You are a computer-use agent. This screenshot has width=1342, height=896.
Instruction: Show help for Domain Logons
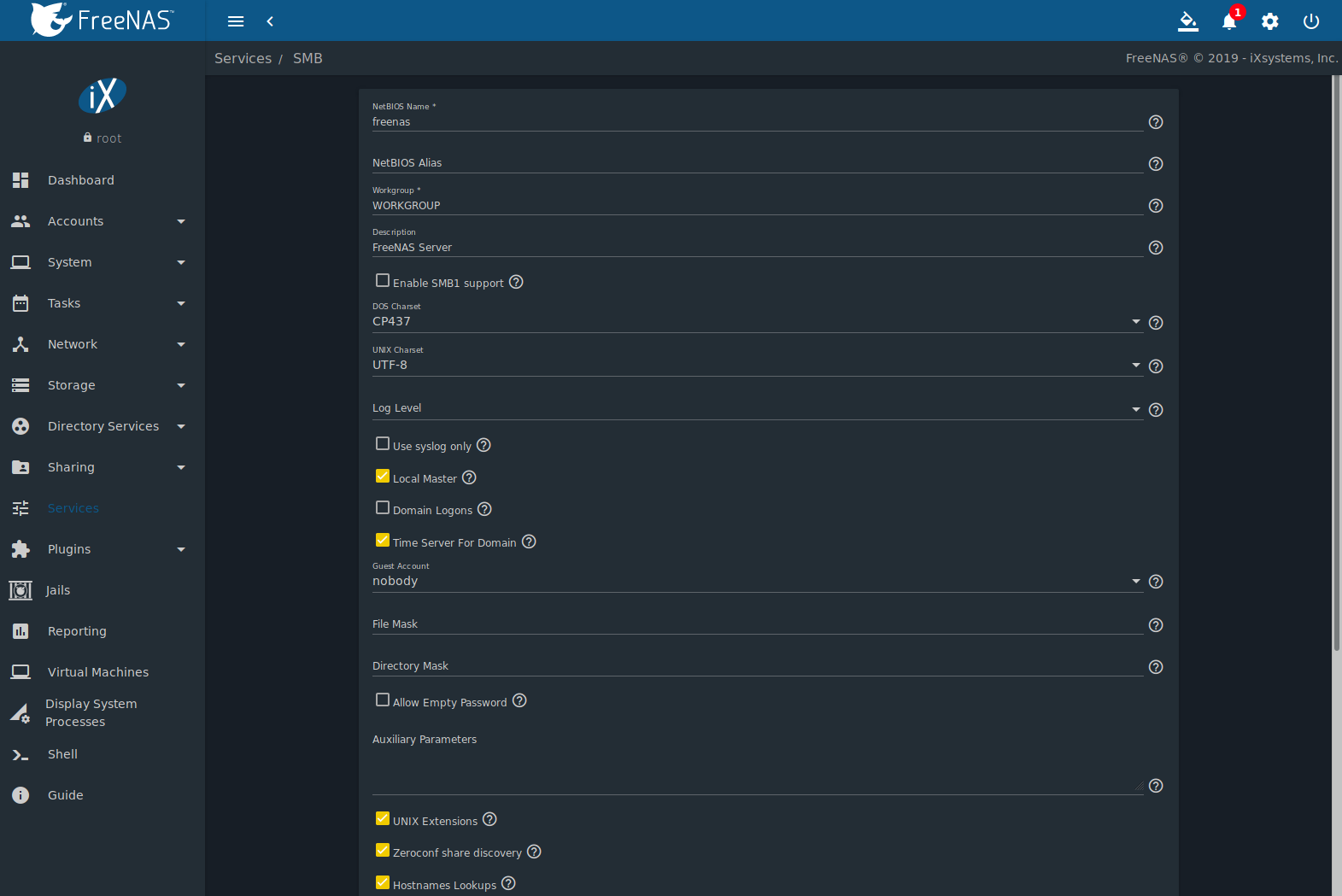point(484,509)
